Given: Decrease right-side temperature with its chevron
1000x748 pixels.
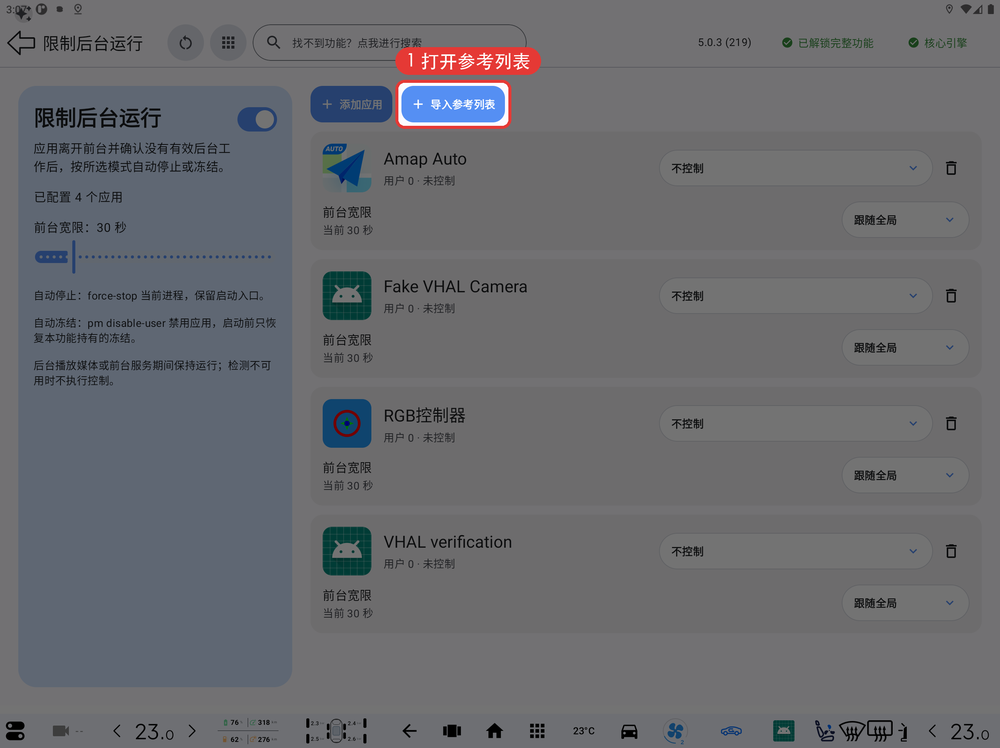Looking at the screenshot, I should coord(932,731).
